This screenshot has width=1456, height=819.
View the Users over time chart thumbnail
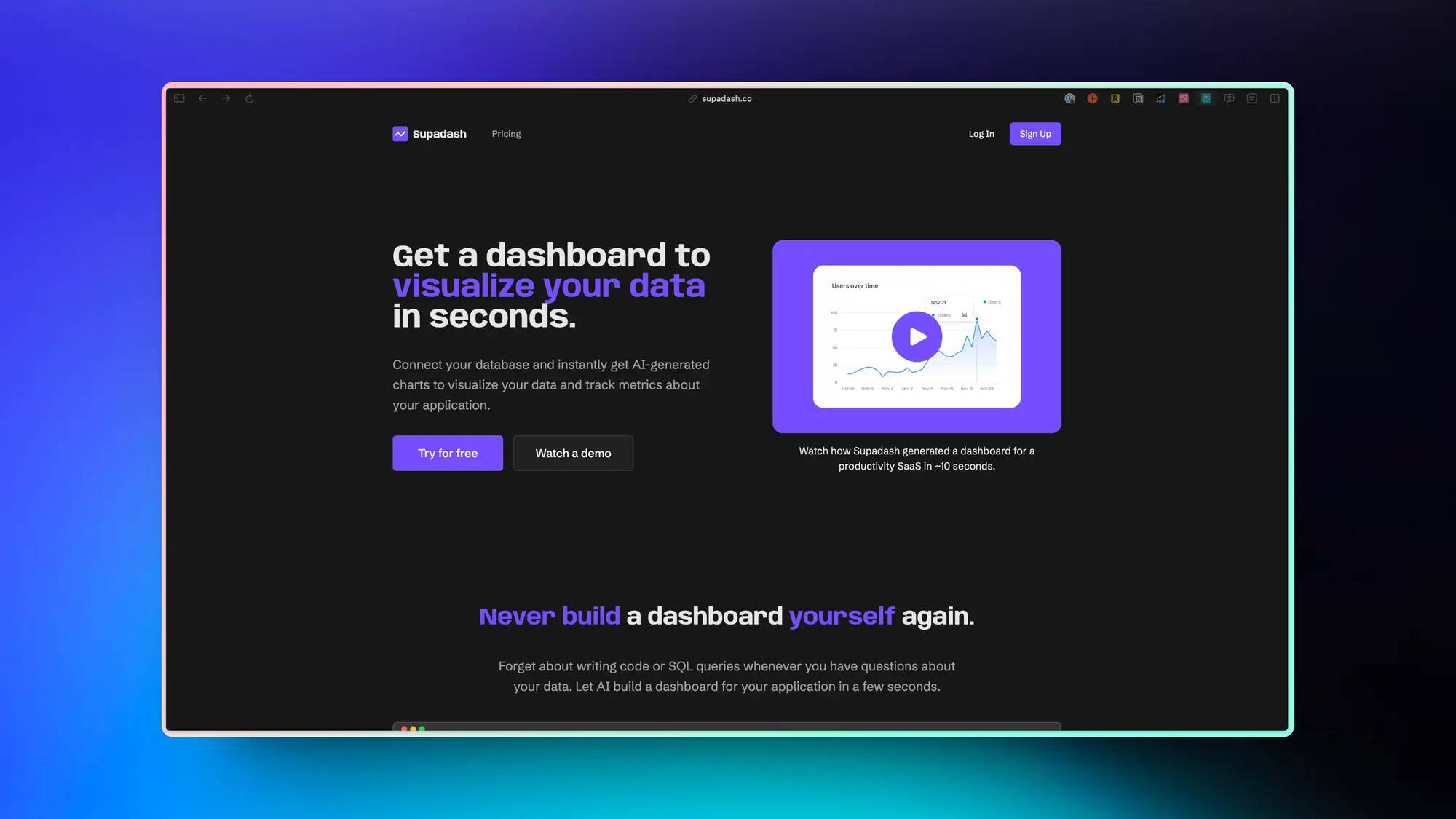pyautogui.click(x=917, y=336)
